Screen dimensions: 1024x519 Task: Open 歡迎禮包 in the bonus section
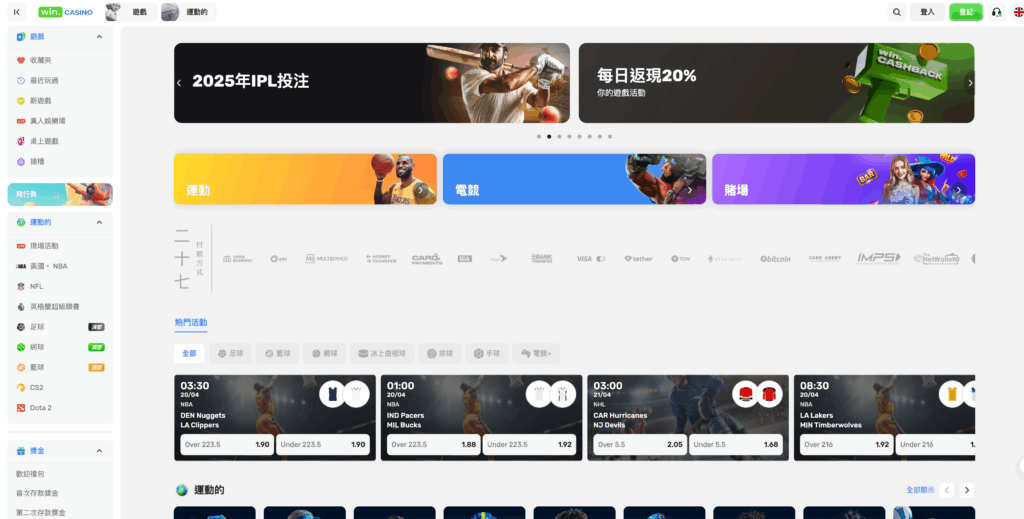tap(30, 474)
